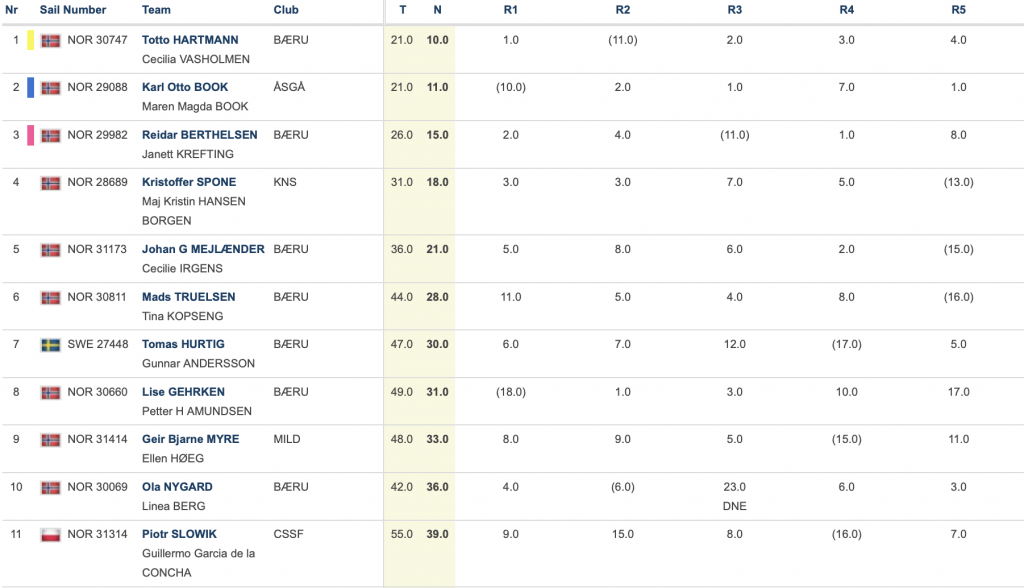Click flag icon next to NOR 31173
The height and width of the screenshot is (588, 1024).
pos(50,250)
